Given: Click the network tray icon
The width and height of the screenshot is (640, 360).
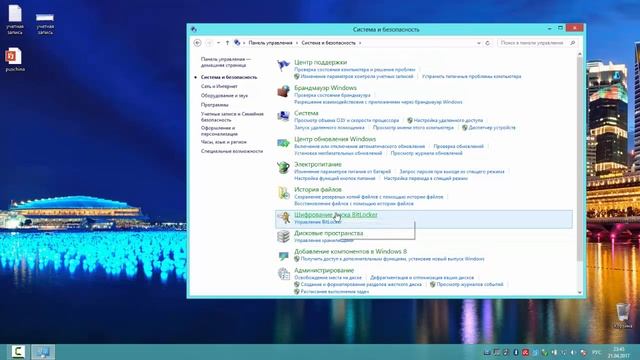Looking at the screenshot, I should click(564, 352).
